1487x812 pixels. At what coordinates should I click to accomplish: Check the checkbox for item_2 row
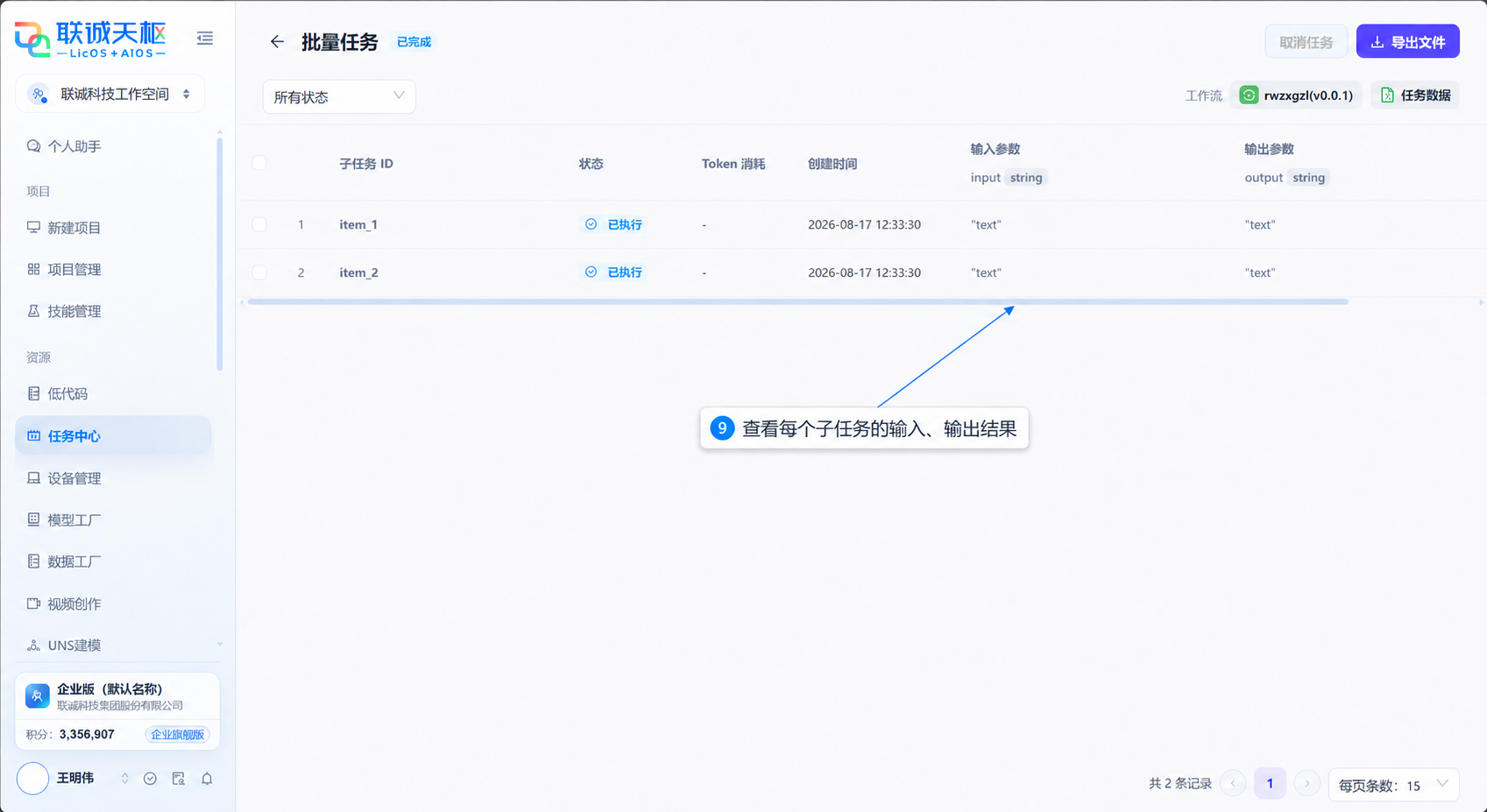tap(259, 272)
